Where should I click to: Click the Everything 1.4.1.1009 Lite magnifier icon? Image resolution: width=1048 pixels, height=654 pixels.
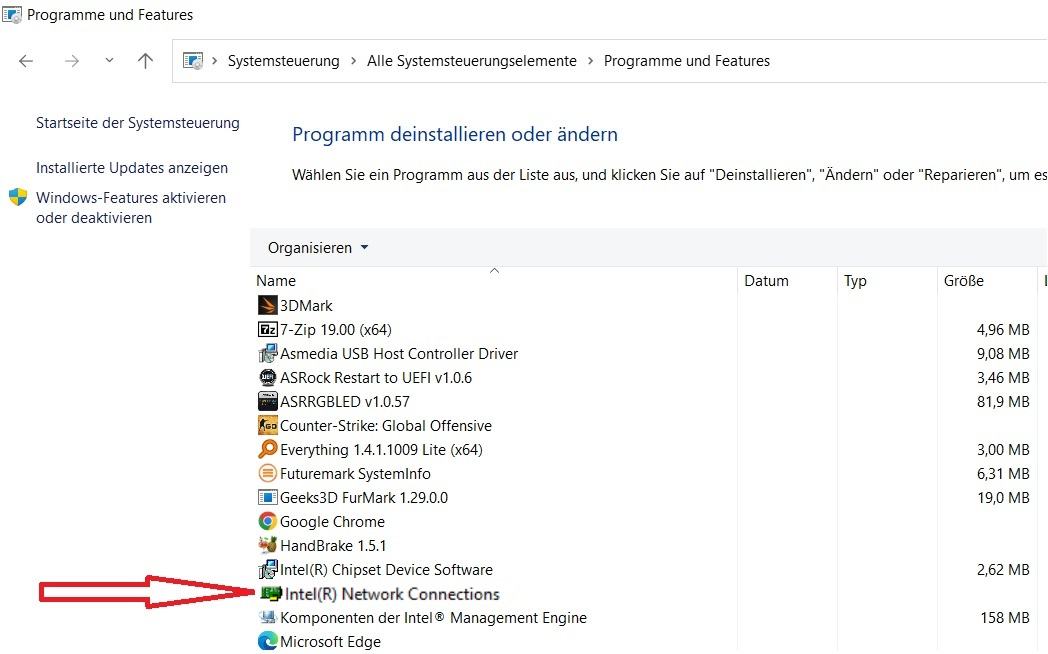pyautogui.click(x=267, y=450)
